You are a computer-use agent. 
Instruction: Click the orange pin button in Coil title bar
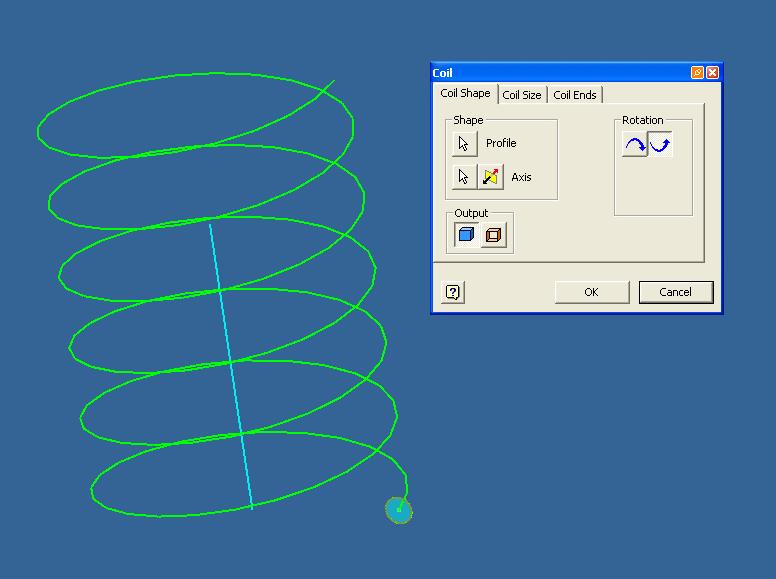(x=697, y=73)
